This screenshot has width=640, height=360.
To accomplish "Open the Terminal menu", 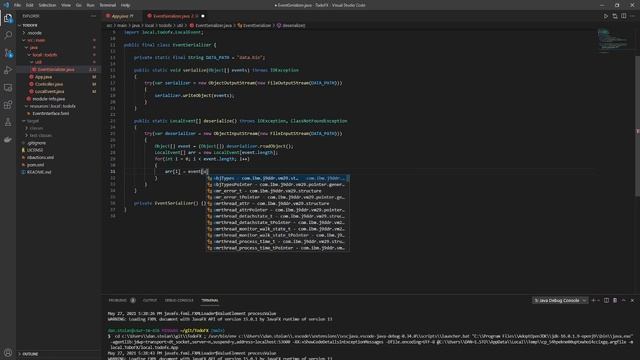I will point(107,5).
